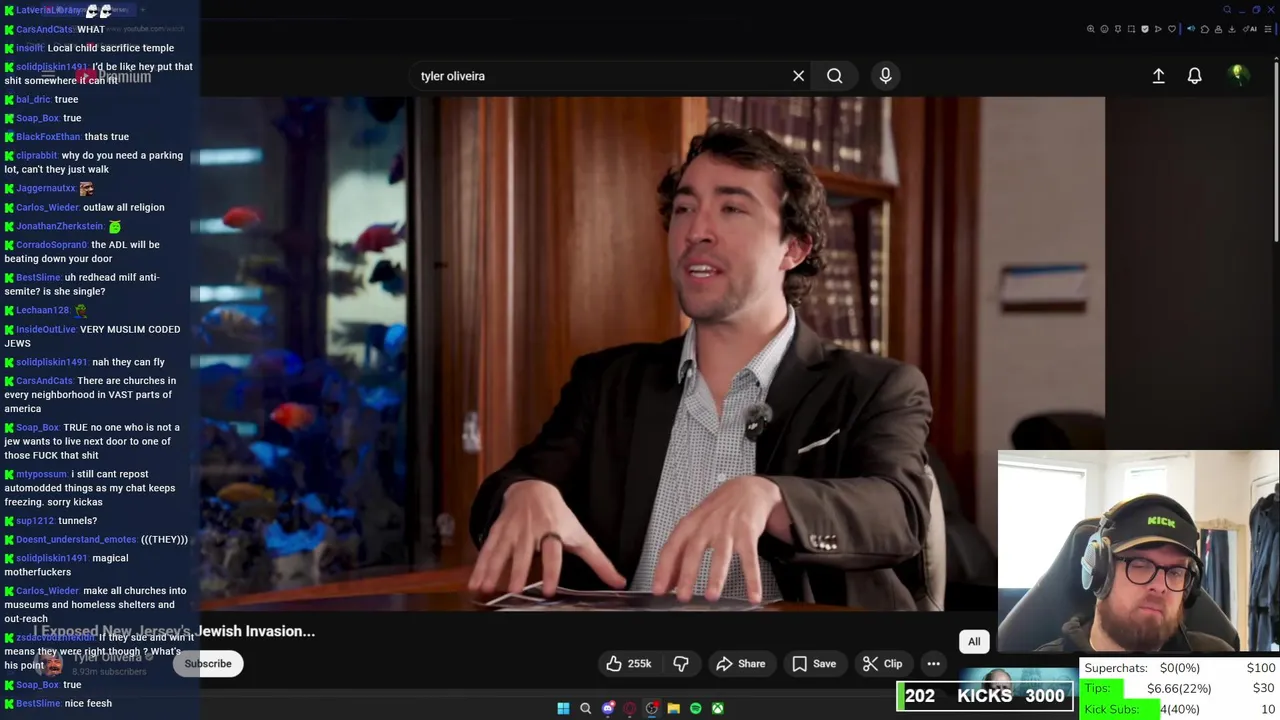Click chat username 'Lechaan128'

pos(42,310)
